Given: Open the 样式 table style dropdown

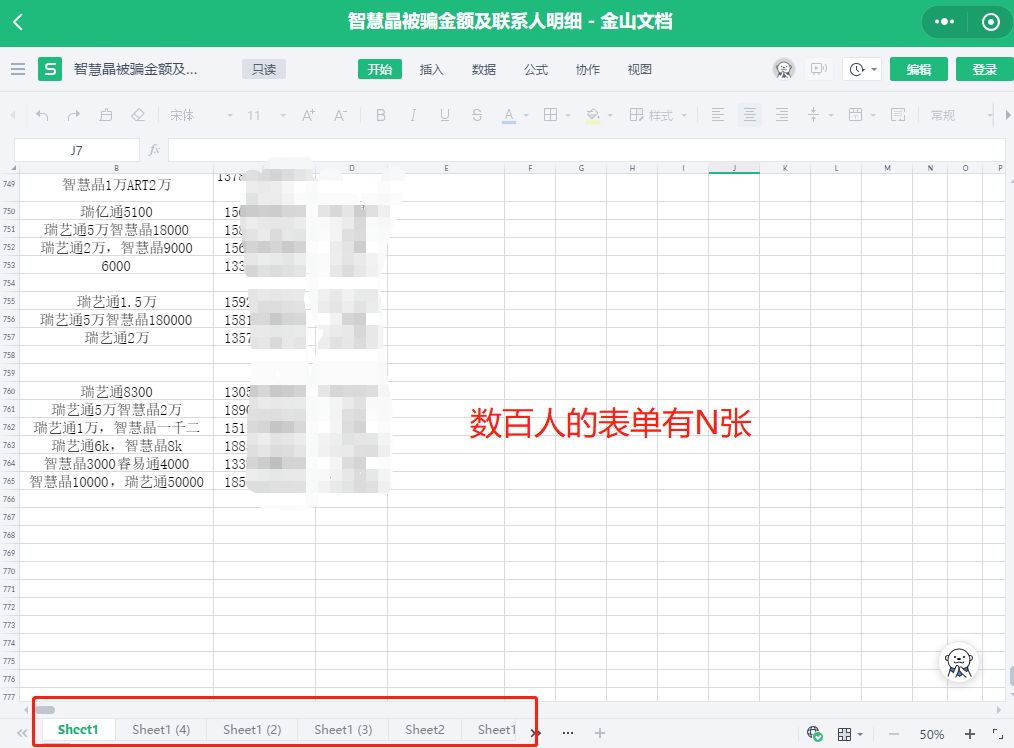Looking at the screenshot, I should [658, 115].
